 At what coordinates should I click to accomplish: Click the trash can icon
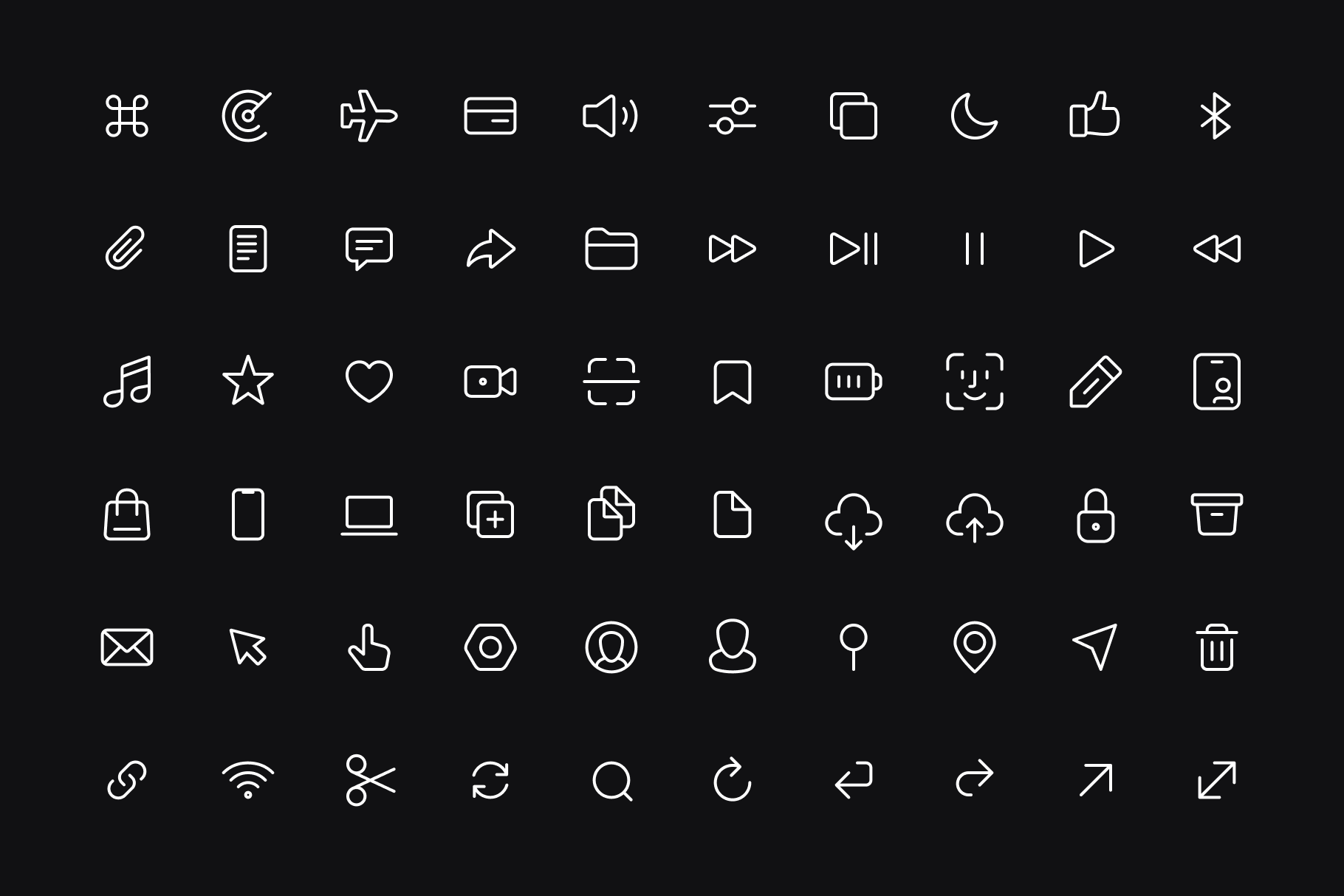(1217, 647)
